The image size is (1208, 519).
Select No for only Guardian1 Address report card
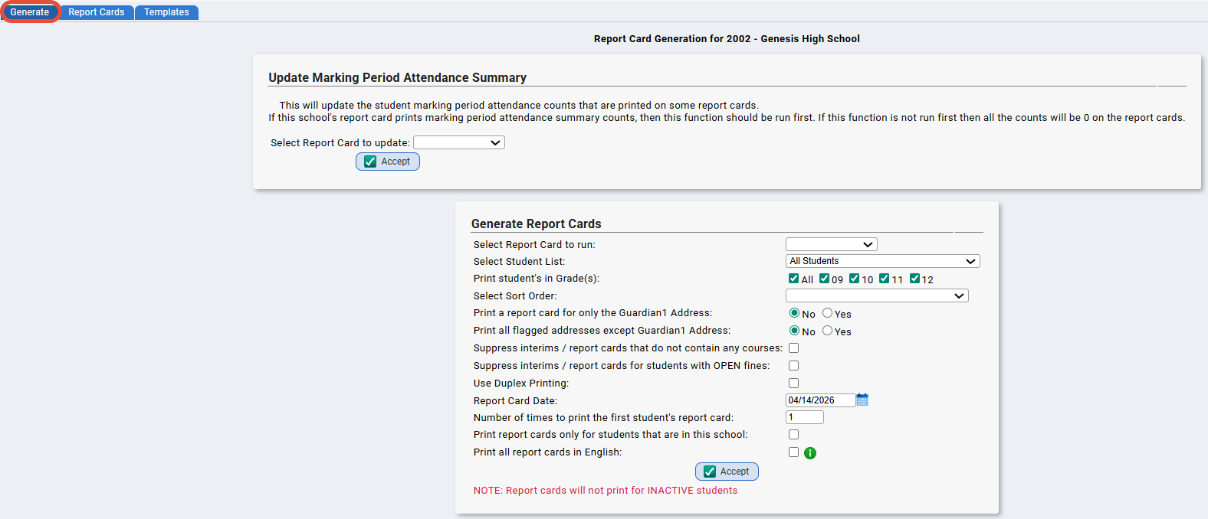tap(795, 314)
